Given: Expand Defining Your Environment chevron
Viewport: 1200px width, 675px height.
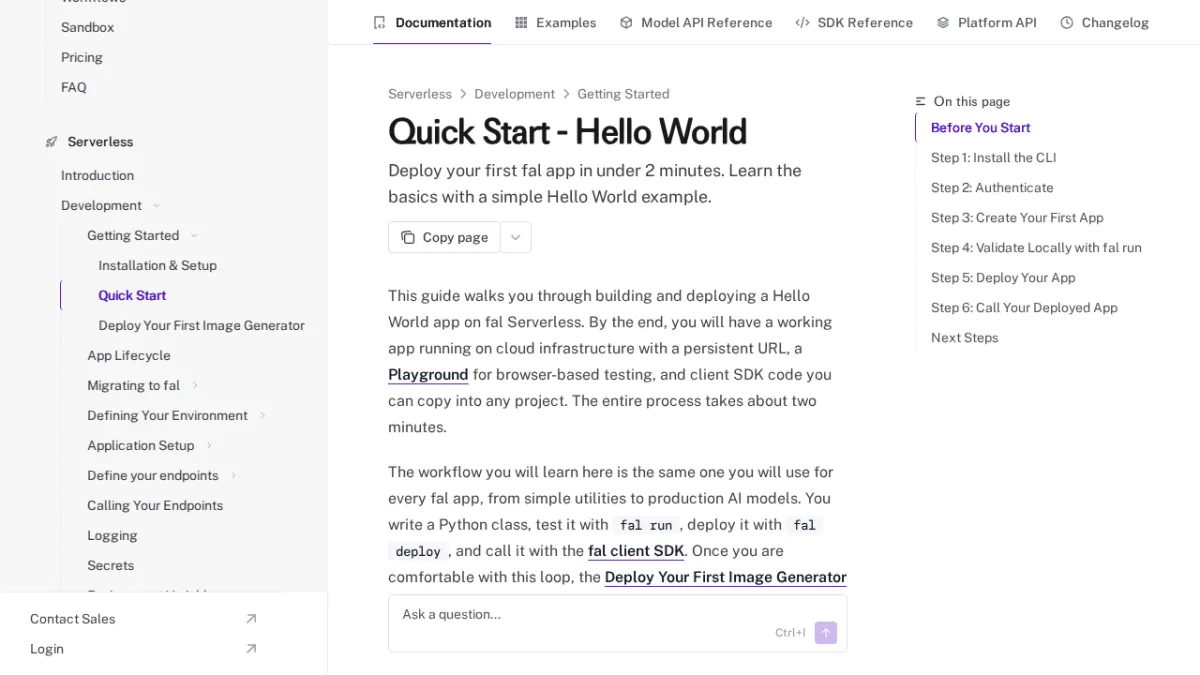Looking at the screenshot, I should 263,416.
